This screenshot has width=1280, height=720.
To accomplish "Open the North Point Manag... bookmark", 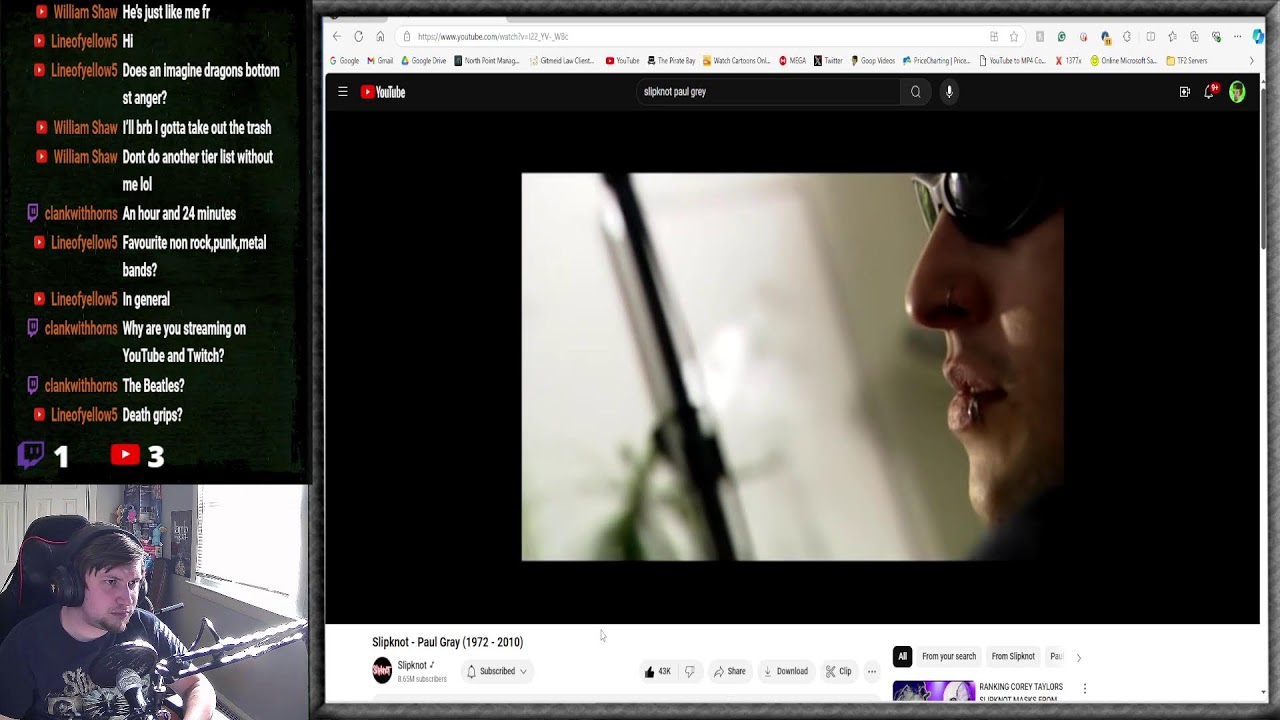I will pos(487,60).
